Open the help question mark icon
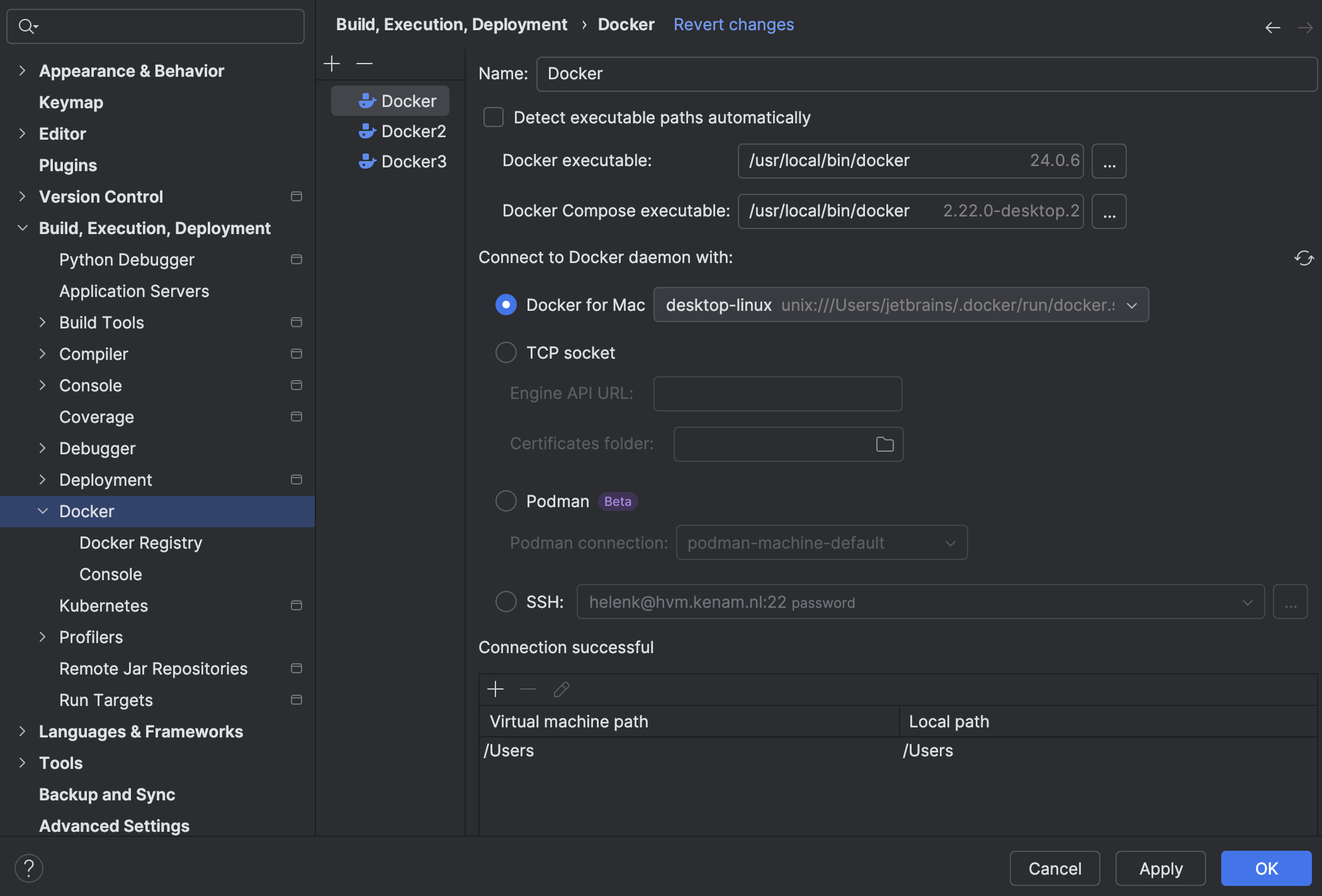Image resolution: width=1322 pixels, height=896 pixels. [x=29, y=868]
